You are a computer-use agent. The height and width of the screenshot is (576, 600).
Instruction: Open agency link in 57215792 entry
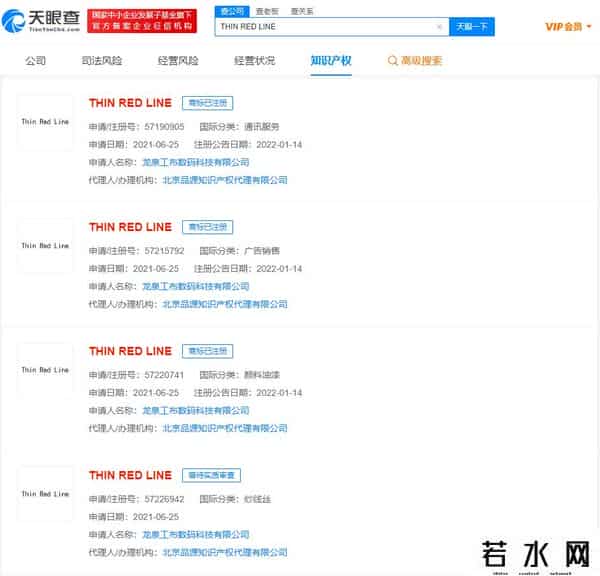click(x=225, y=304)
